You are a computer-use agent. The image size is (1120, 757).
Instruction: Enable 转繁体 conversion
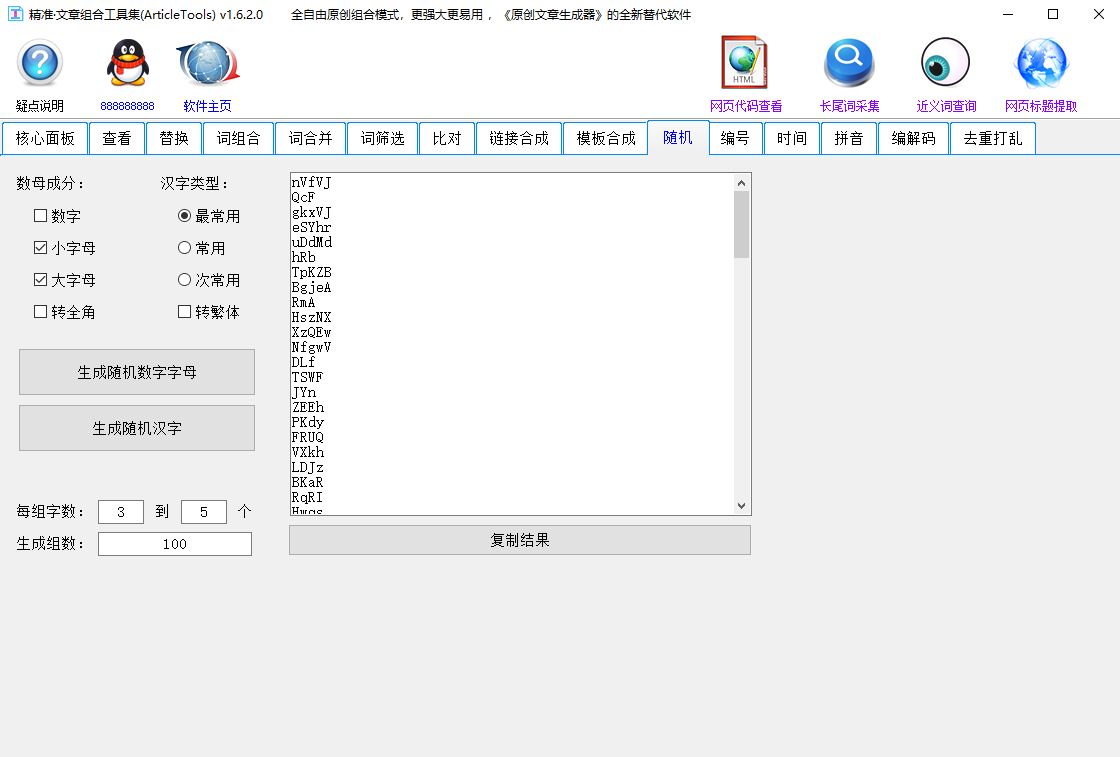click(184, 311)
